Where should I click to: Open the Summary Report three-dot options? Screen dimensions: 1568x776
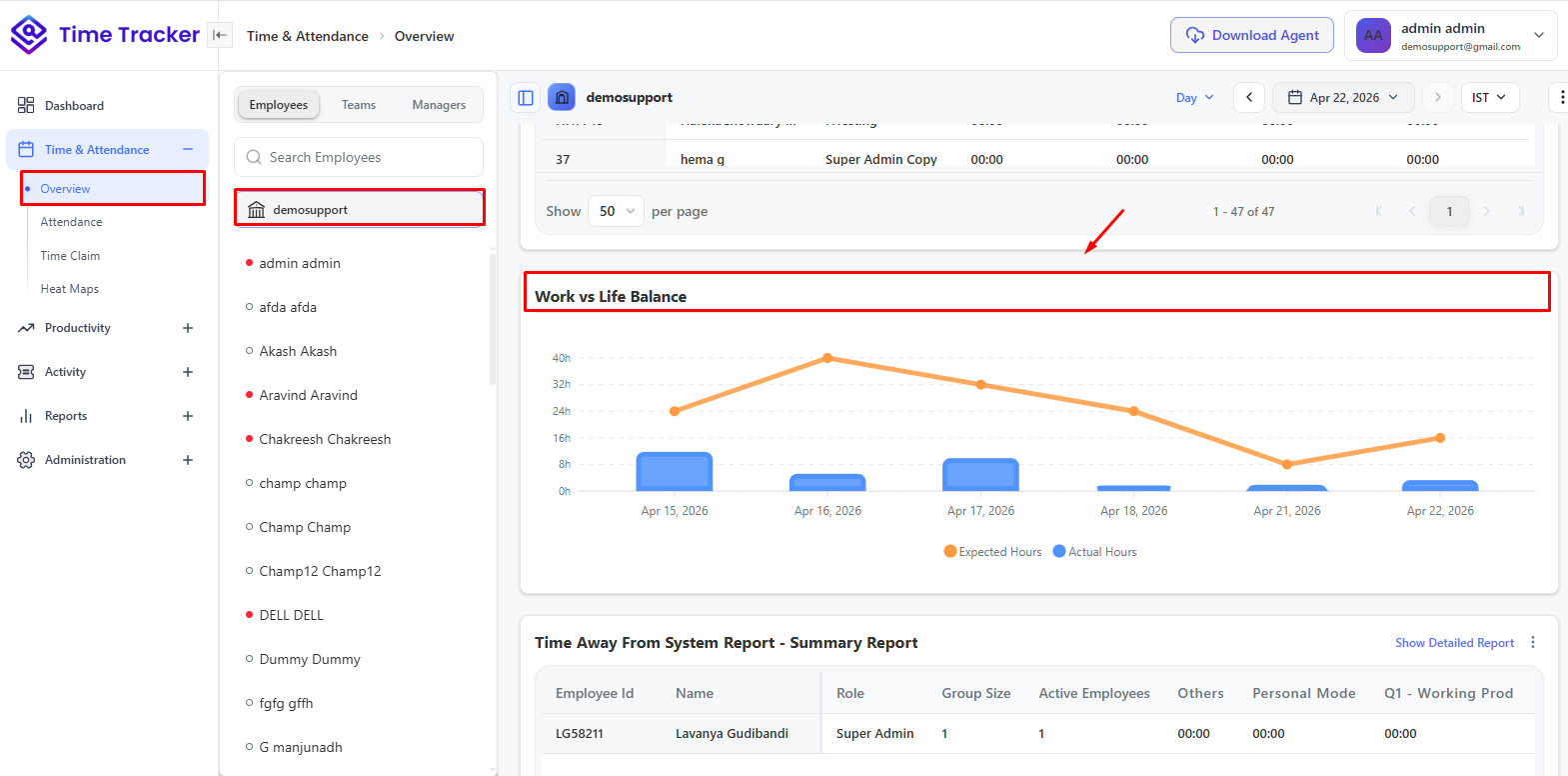tap(1533, 642)
